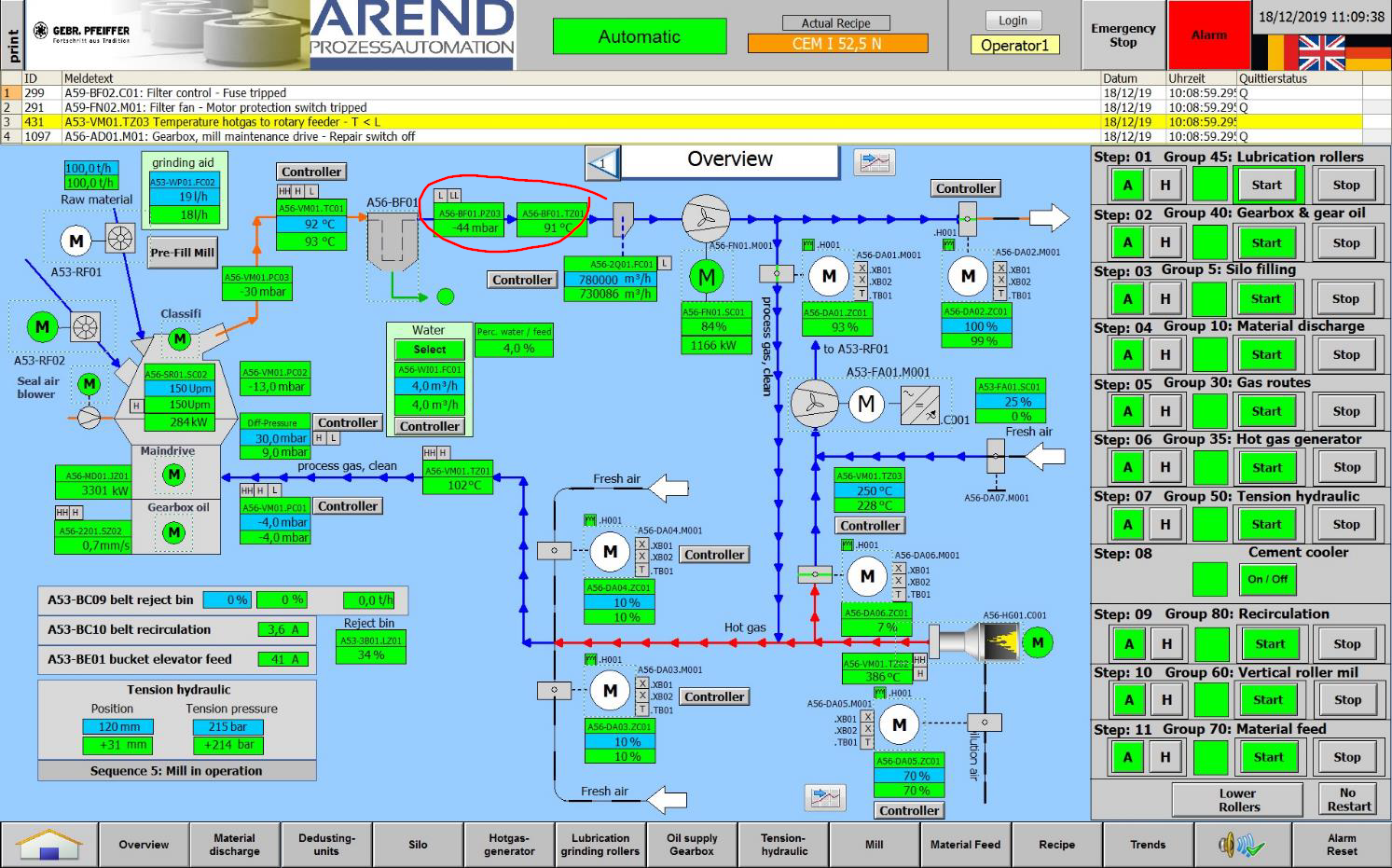The height and width of the screenshot is (868, 1392).
Task: Switch to the Trends tab
Action: (1148, 845)
